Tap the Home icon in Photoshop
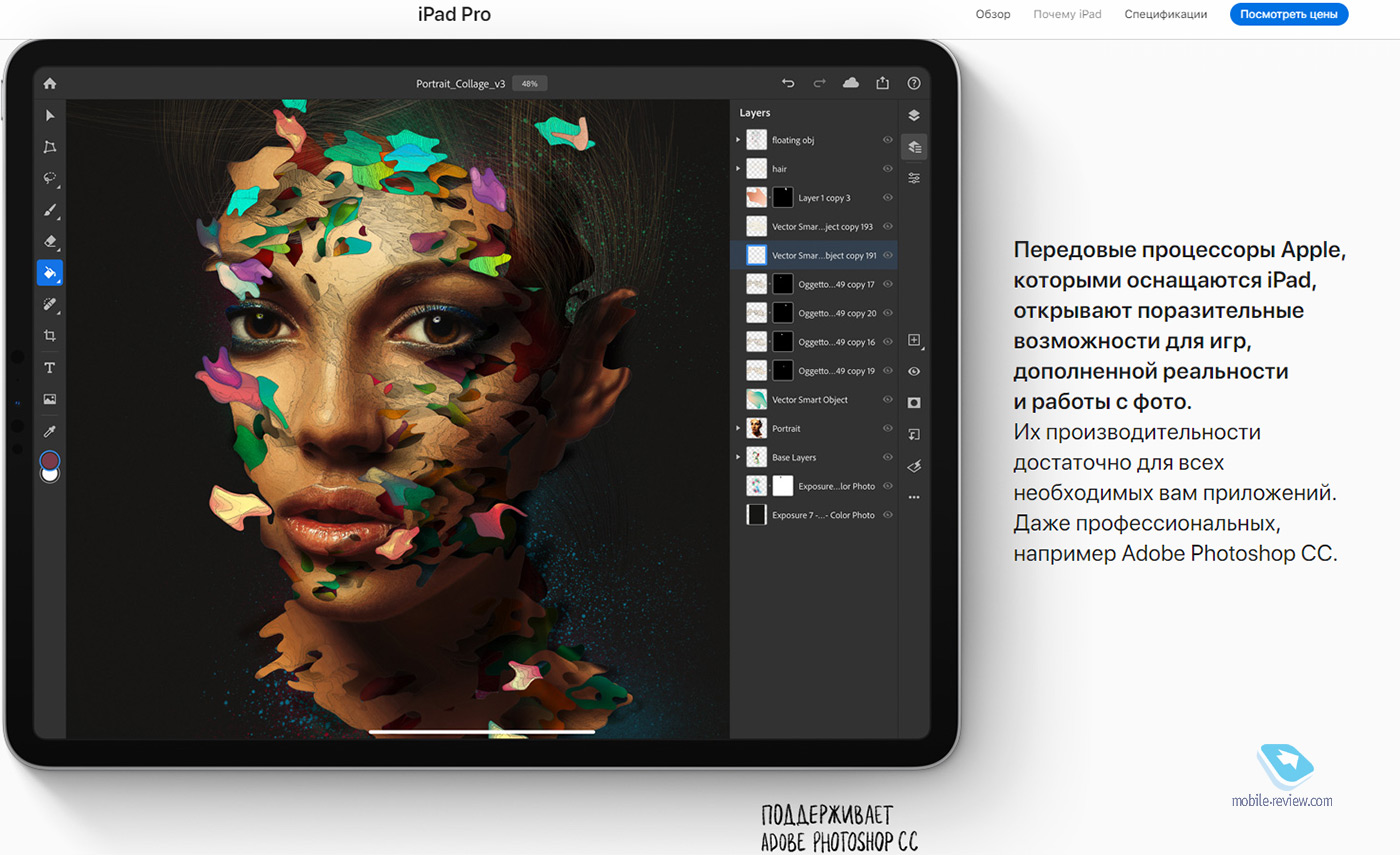 pyautogui.click(x=50, y=84)
